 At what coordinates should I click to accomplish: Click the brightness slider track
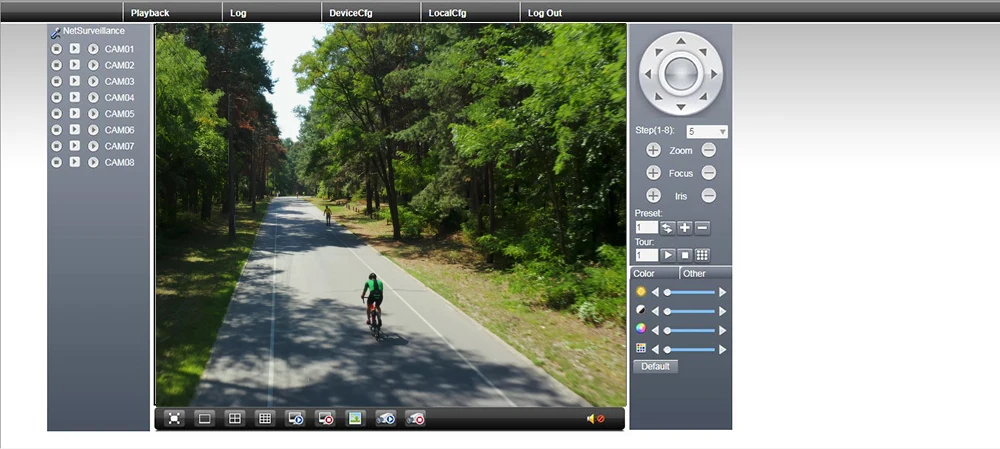click(690, 292)
